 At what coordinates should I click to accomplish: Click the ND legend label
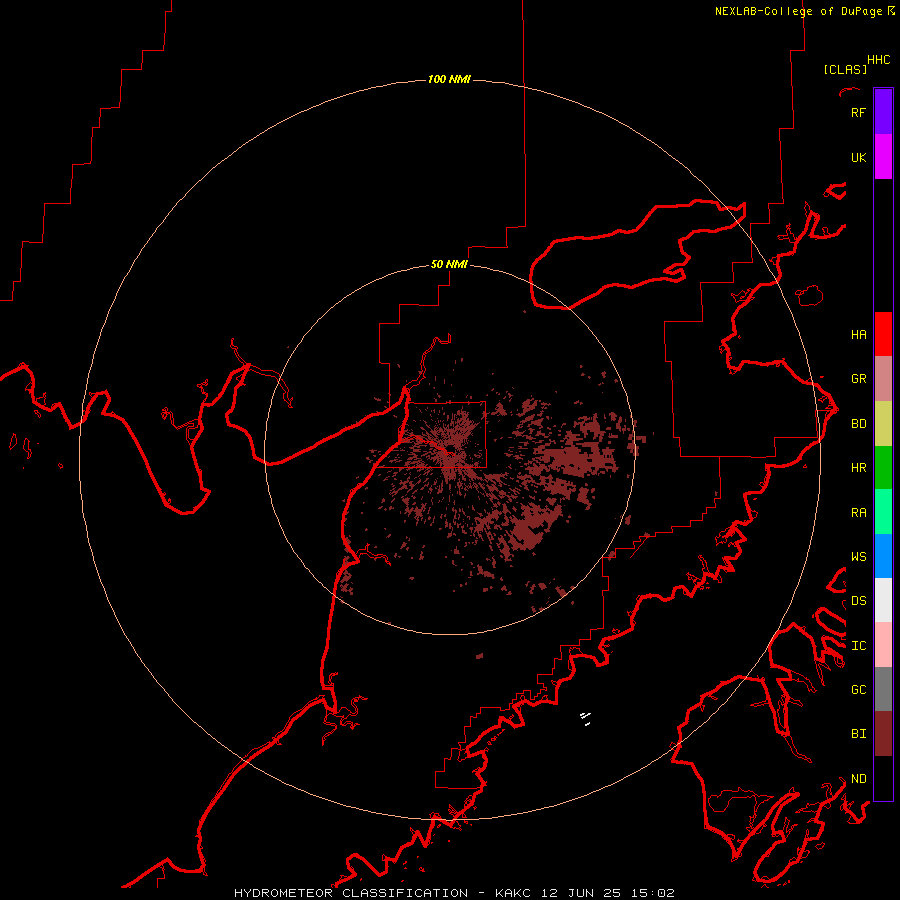click(858, 779)
